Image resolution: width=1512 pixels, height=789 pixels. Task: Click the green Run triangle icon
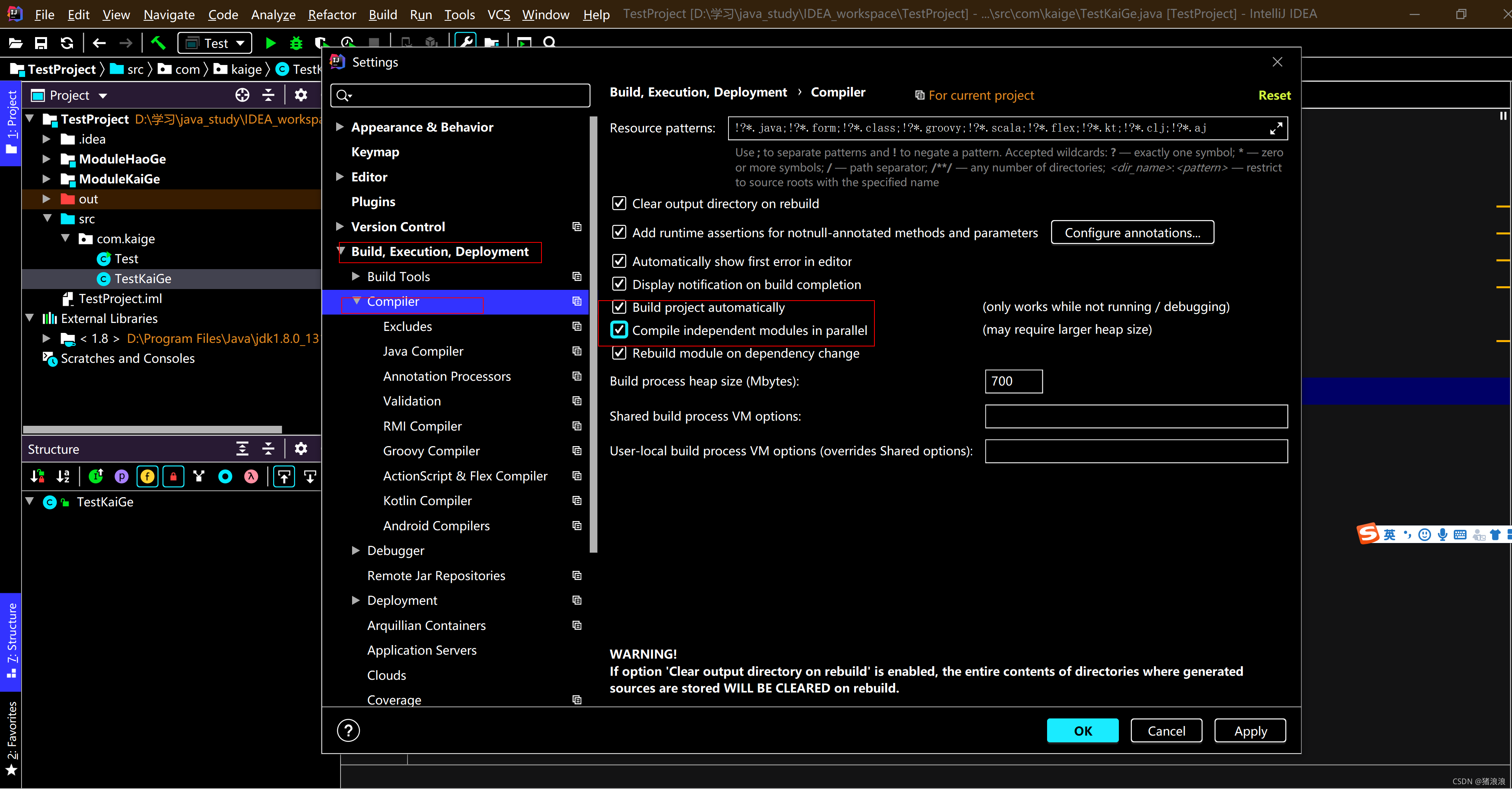(x=270, y=43)
